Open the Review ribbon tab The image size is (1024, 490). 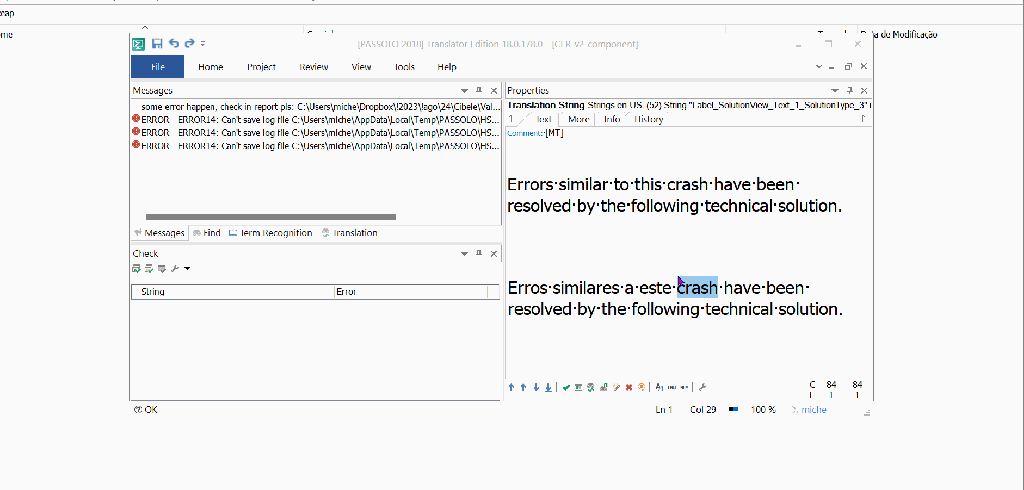click(x=313, y=67)
